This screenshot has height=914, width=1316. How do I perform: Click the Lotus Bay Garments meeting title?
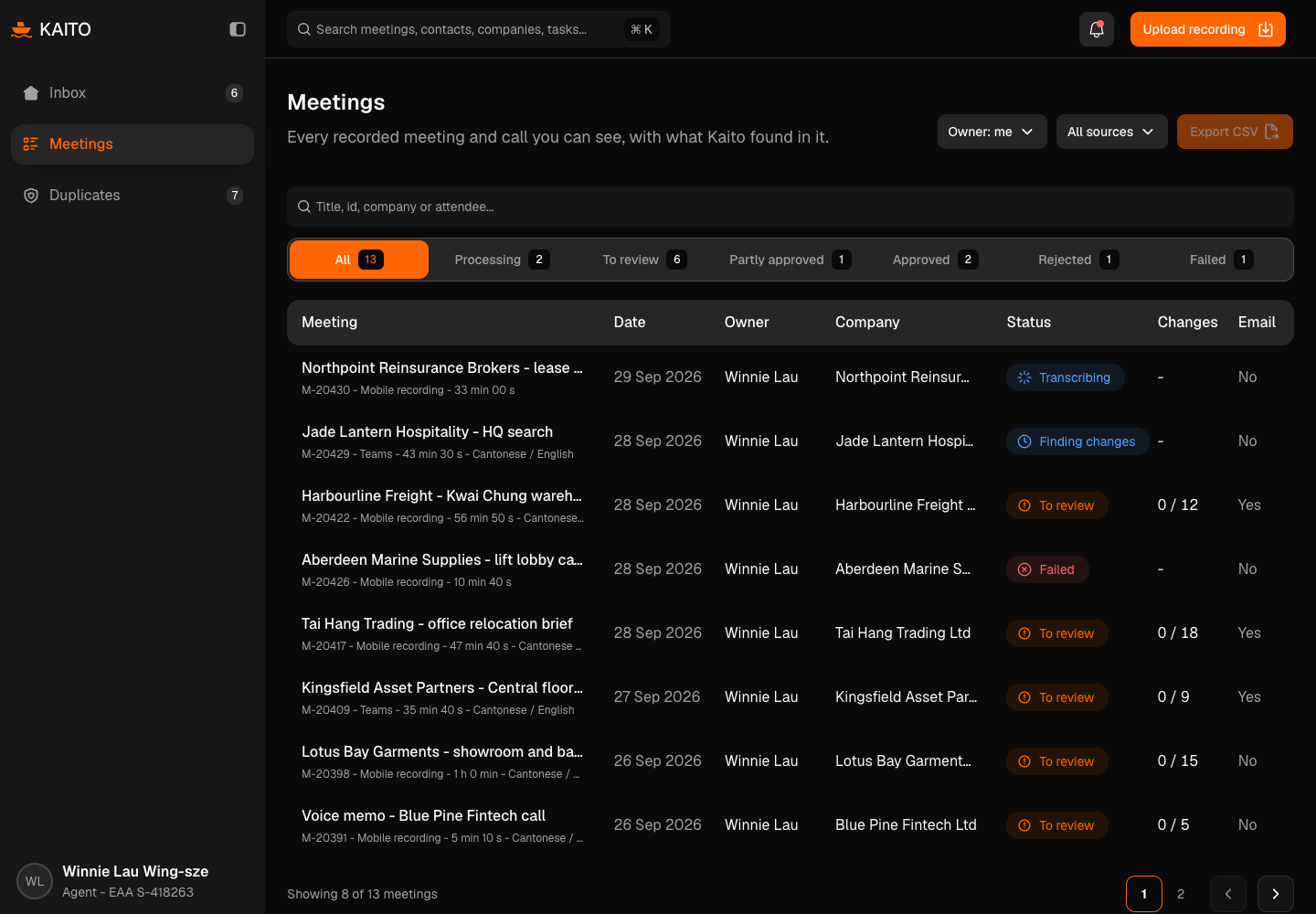click(x=442, y=751)
